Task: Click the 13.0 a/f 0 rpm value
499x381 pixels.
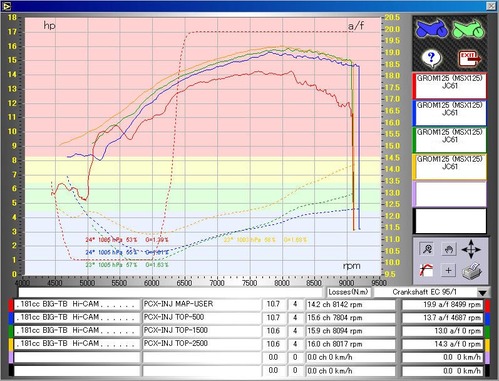Action: point(443,331)
